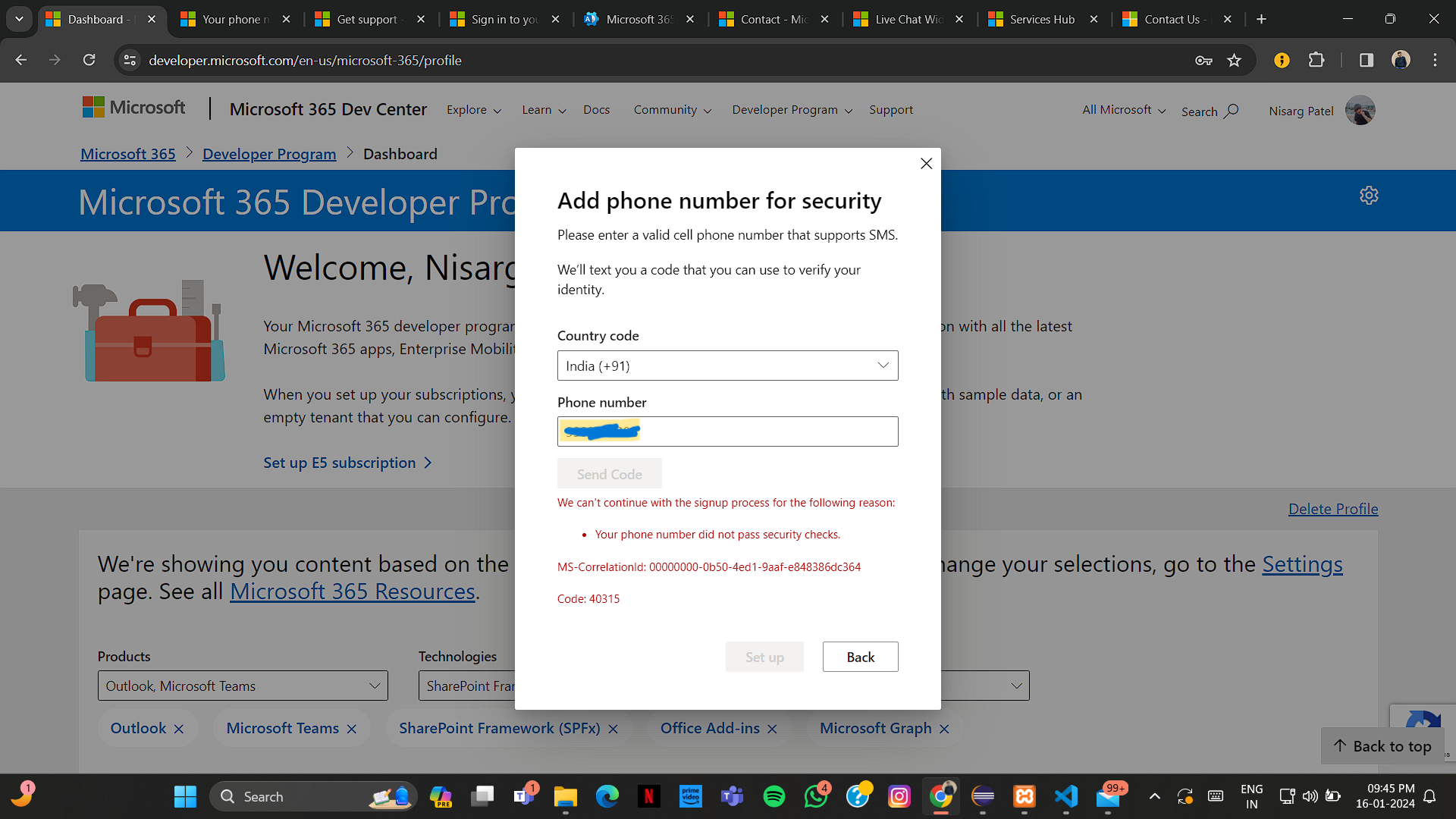Open Spotify from the taskbar
The height and width of the screenshot is (819, 1456).
pos(774,796)
